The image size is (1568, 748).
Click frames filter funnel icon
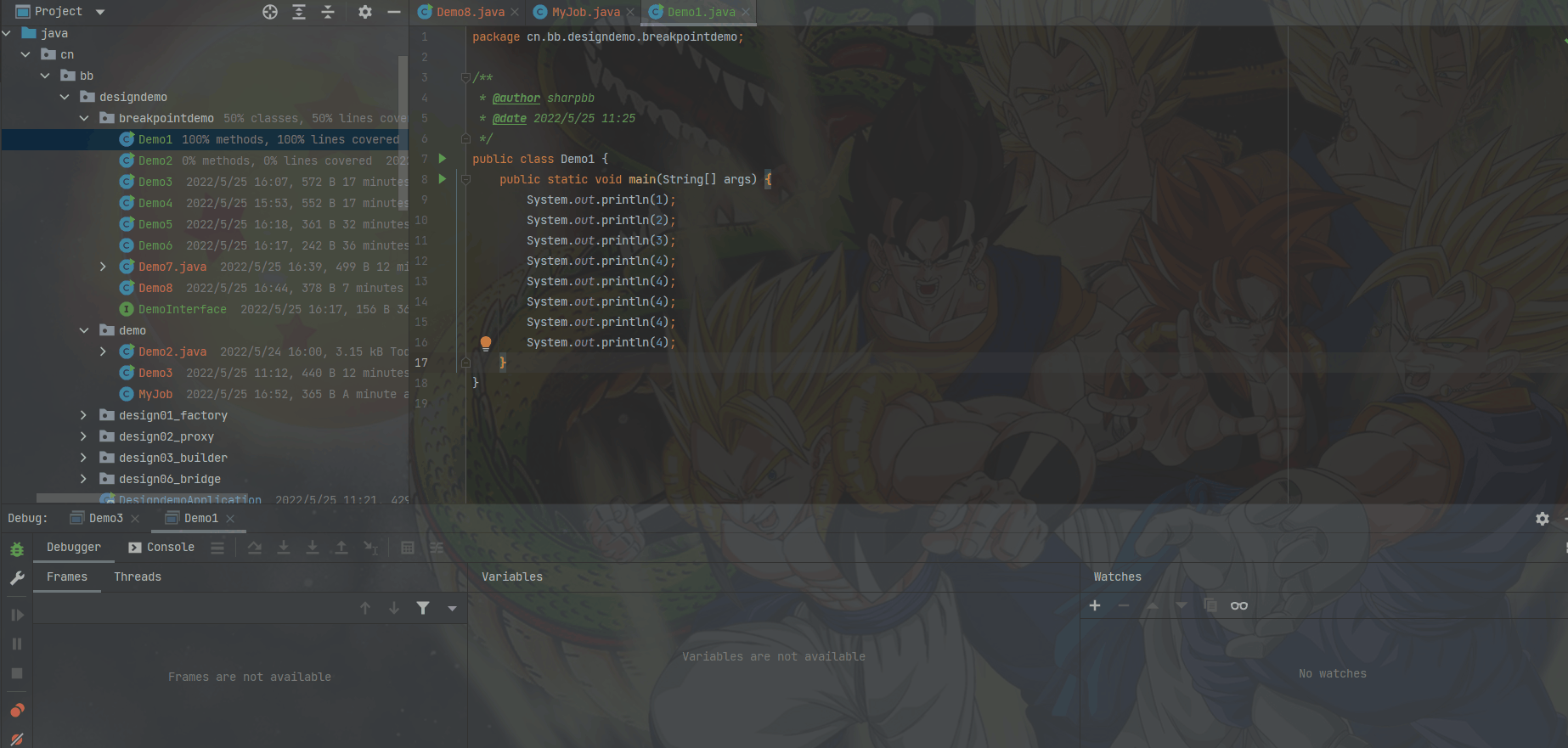[423, 608]
